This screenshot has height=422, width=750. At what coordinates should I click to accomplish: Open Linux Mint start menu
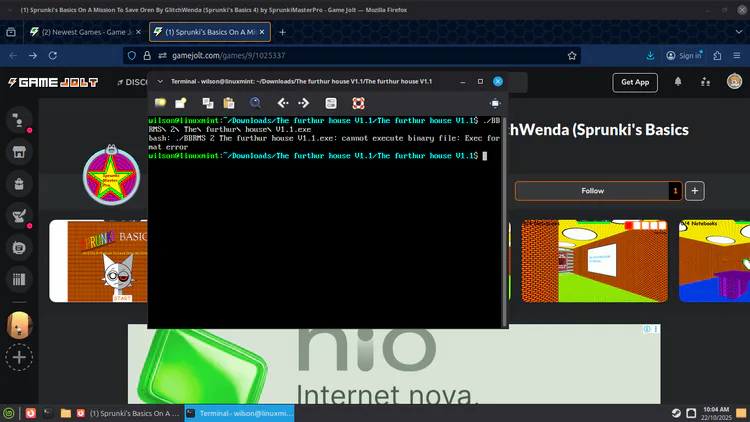[x=9, y=413]
